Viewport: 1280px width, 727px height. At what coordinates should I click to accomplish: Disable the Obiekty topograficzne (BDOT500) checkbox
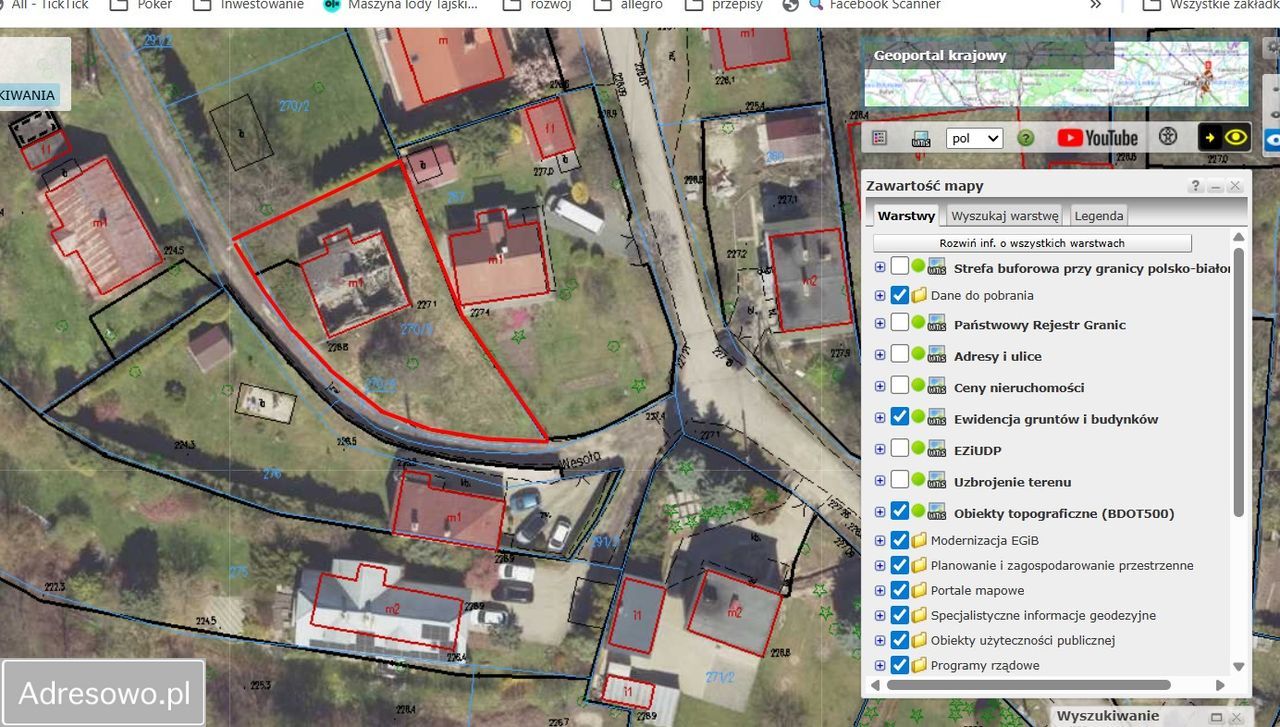coord(900,512)
